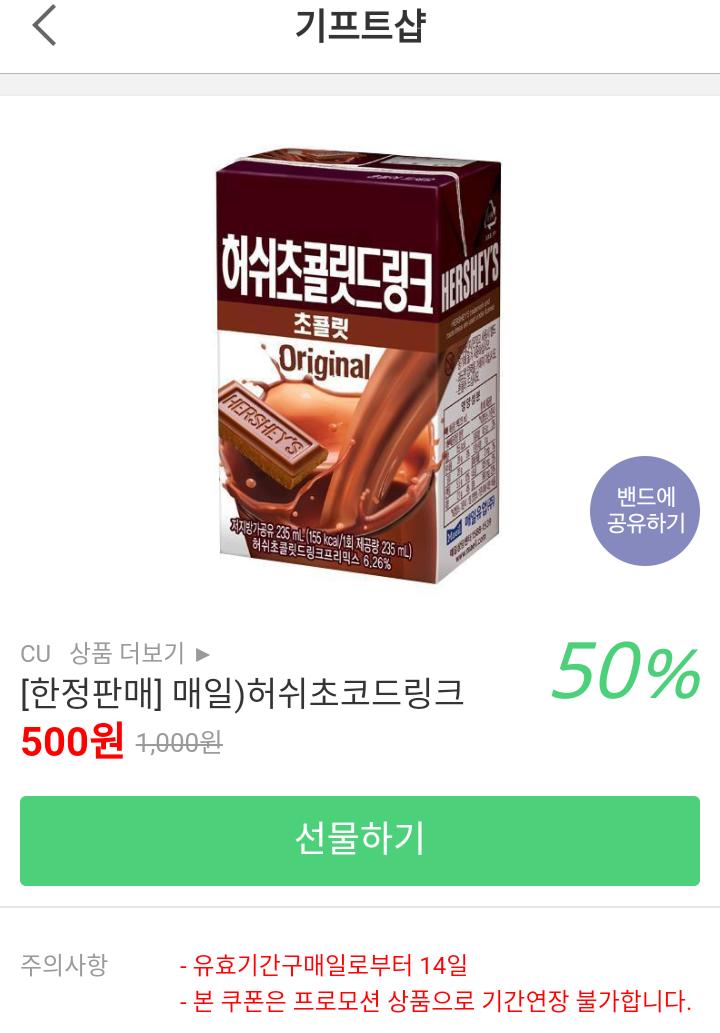Image resolution: width=720 pixels, height=1033 pixels.
Task: Select the [한정판매] 매일)허쉬초코드링크 product title
Action: (x=242, y=693)
